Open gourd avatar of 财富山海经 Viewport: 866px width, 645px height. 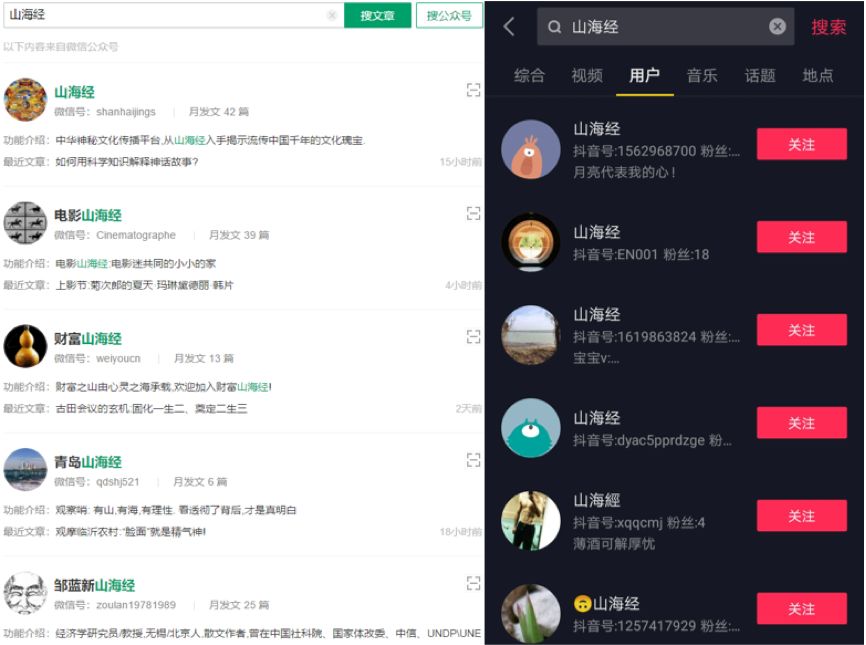[x=25, y=346]
